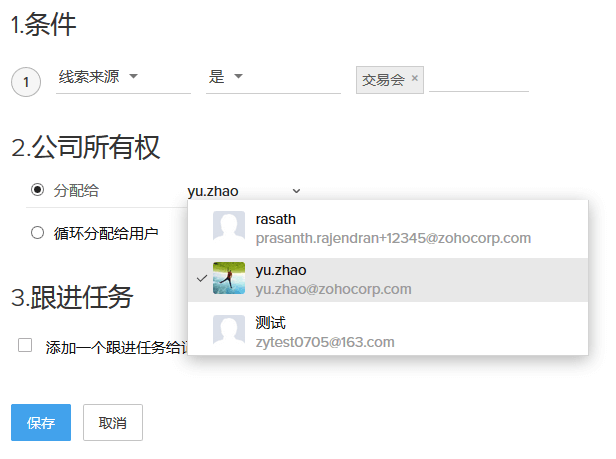Viewport: 616px width, 459px height.
Task: Click the empty value field after 交易会
Action: pos(478,80)
